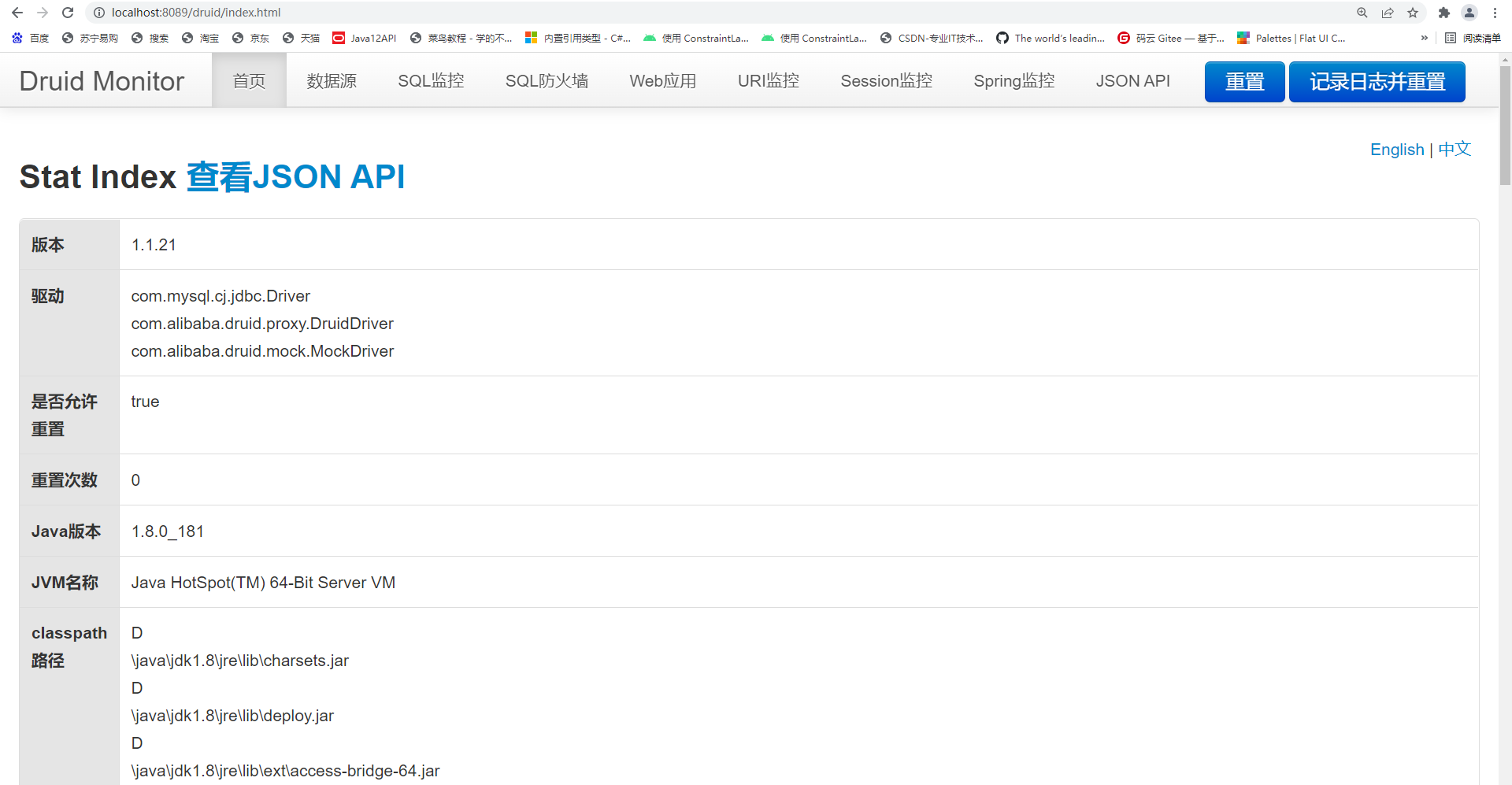This screenshot has height=785, width=1512.
Task: Open the extensions puzzle icon
Action: (1443, 13)
